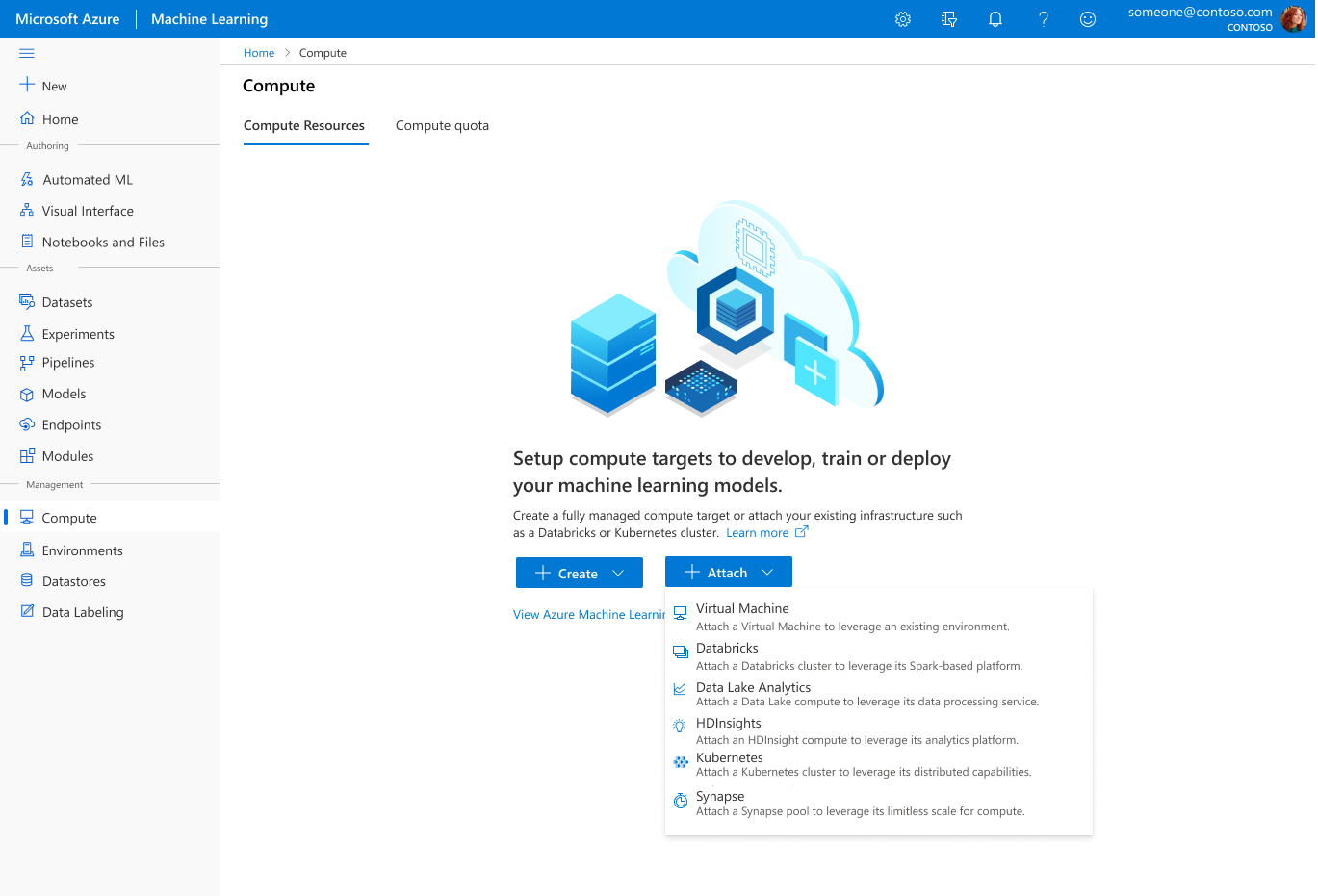
Task: Open Automated ML in the sidebar
Action: [88, 180]
